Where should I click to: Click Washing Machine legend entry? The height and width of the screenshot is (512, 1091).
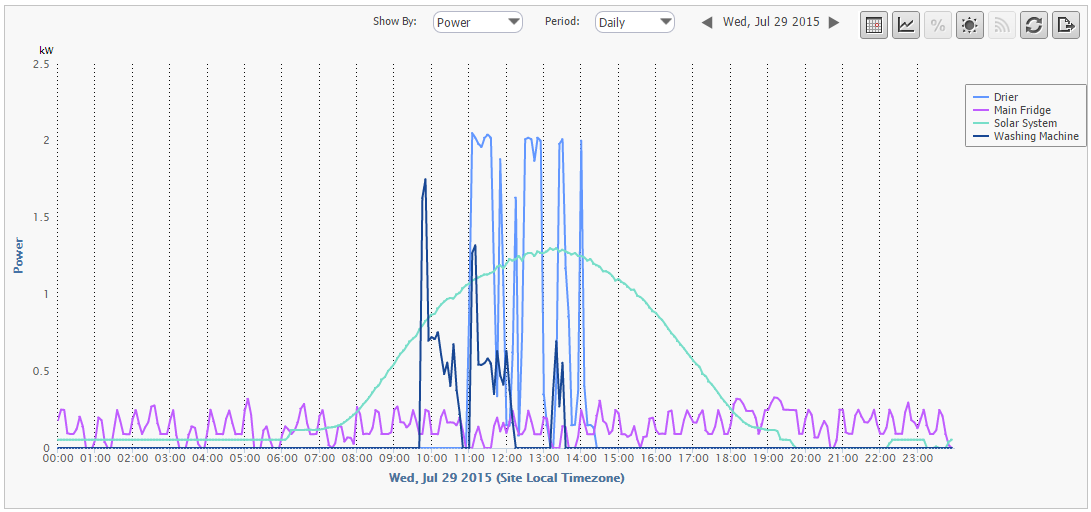[x=1035, y=136]
